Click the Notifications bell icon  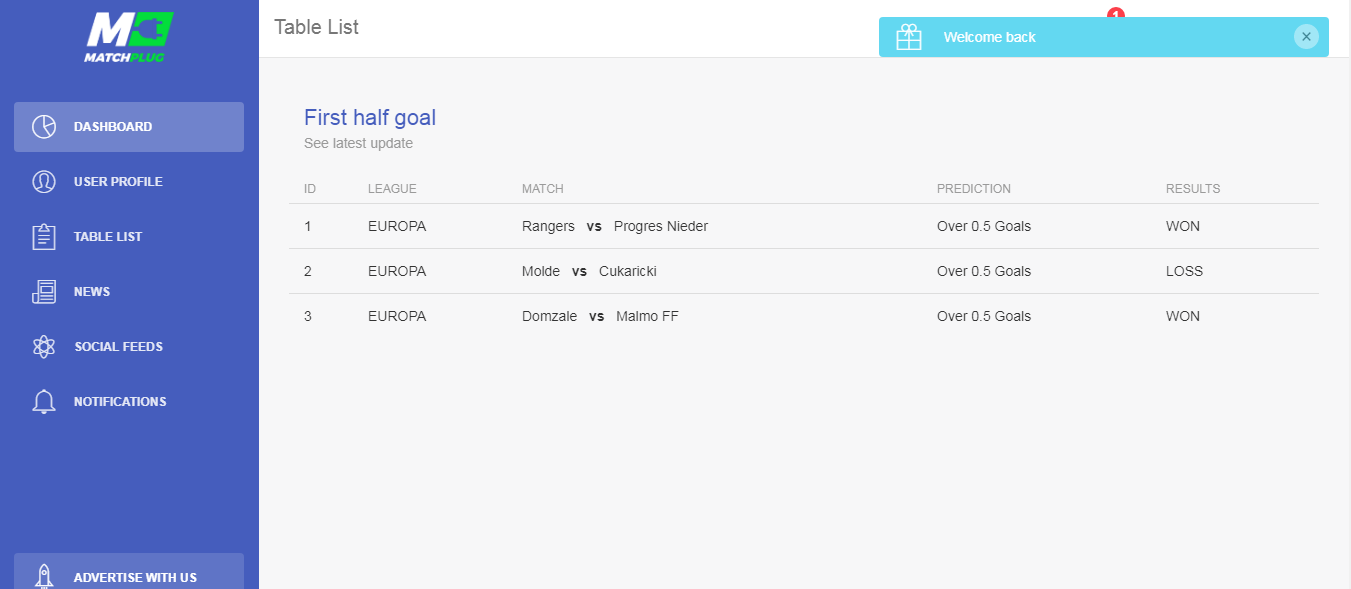coord(43,402)
